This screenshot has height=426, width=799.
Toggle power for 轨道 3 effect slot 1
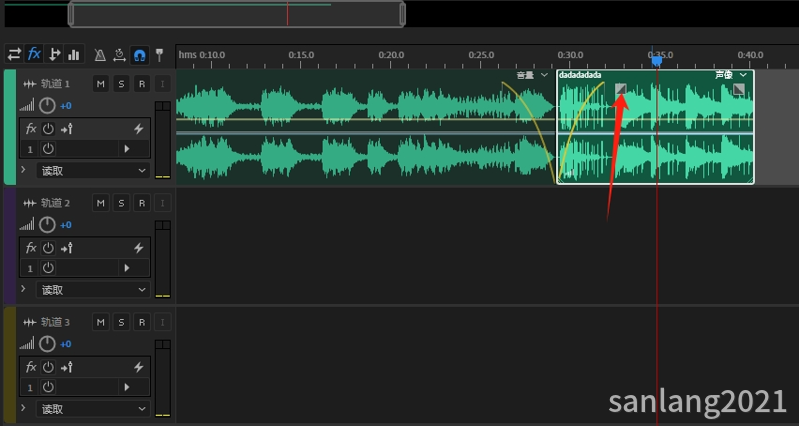click(x=48, y=387)
